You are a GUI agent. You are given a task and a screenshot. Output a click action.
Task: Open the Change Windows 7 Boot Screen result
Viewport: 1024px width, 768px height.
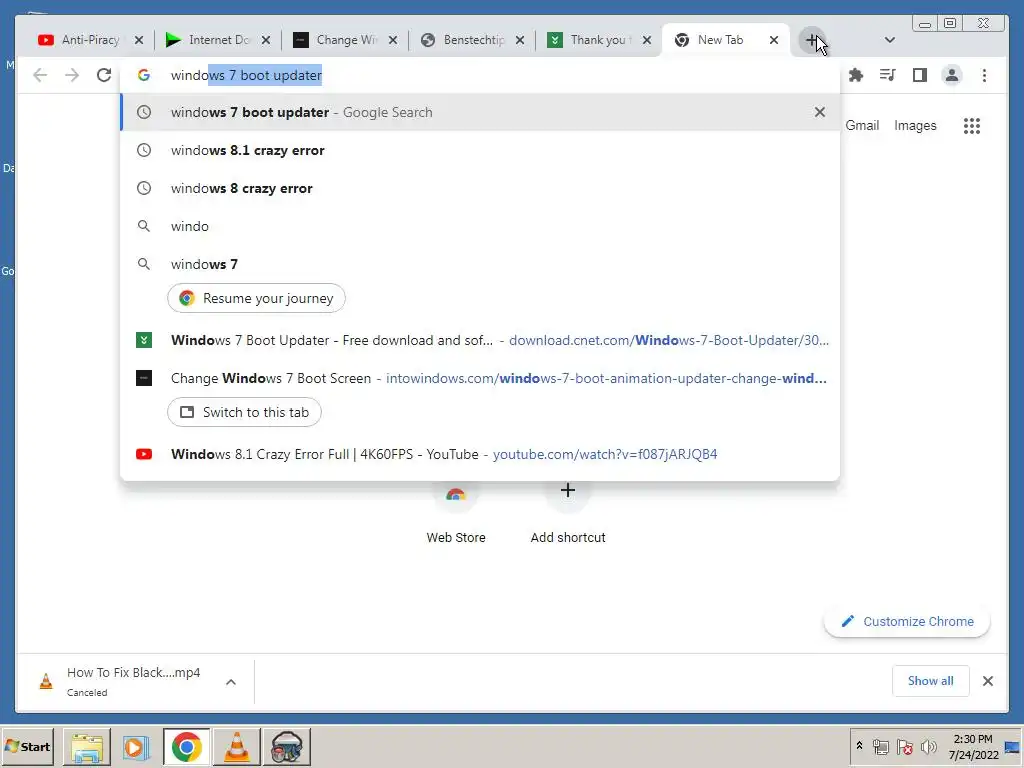[480, 378]
